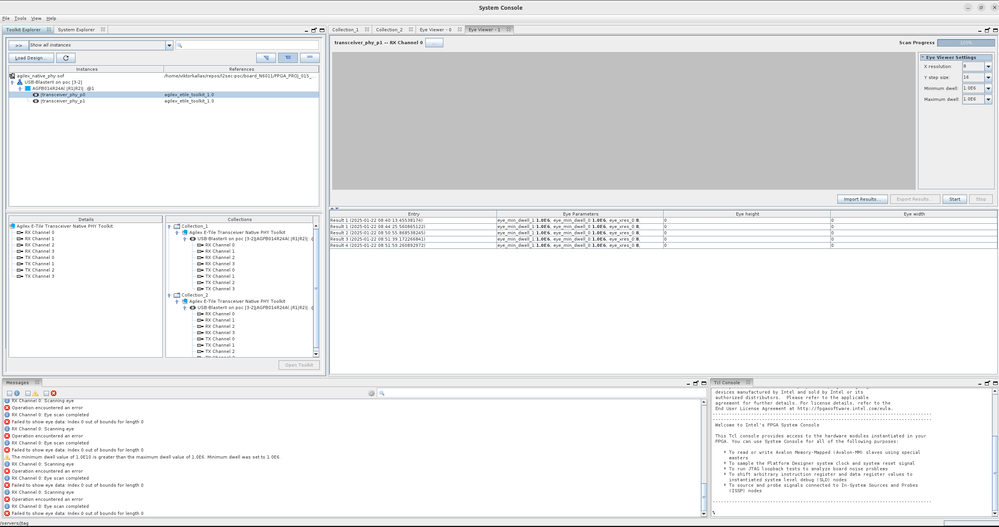Click the gear icon in Messages panel
Screen dimensions: 999x527
pos(372,393)
